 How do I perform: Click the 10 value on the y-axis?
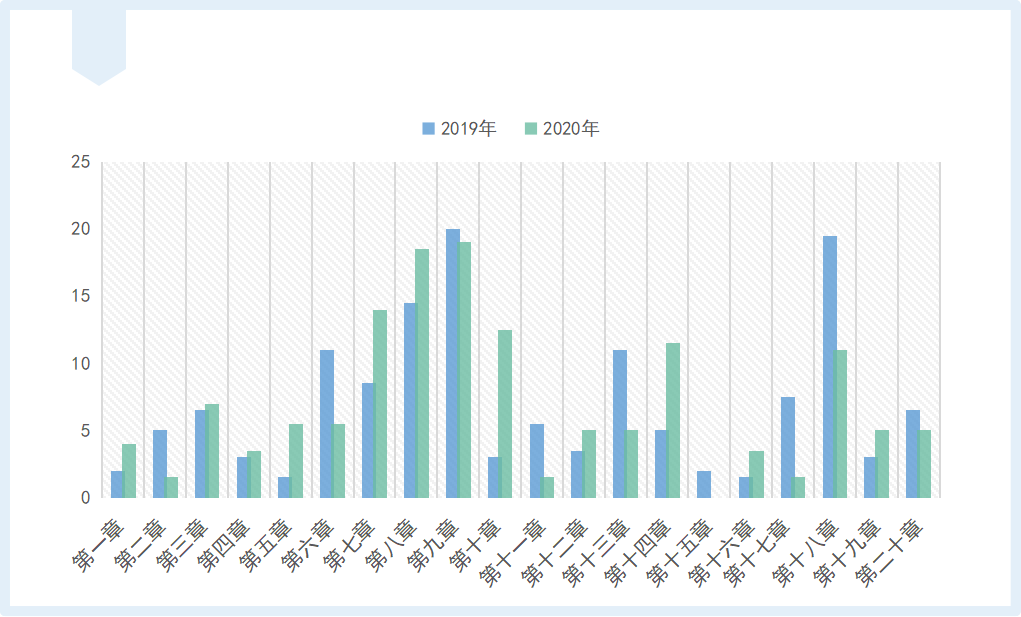point(80,363)
